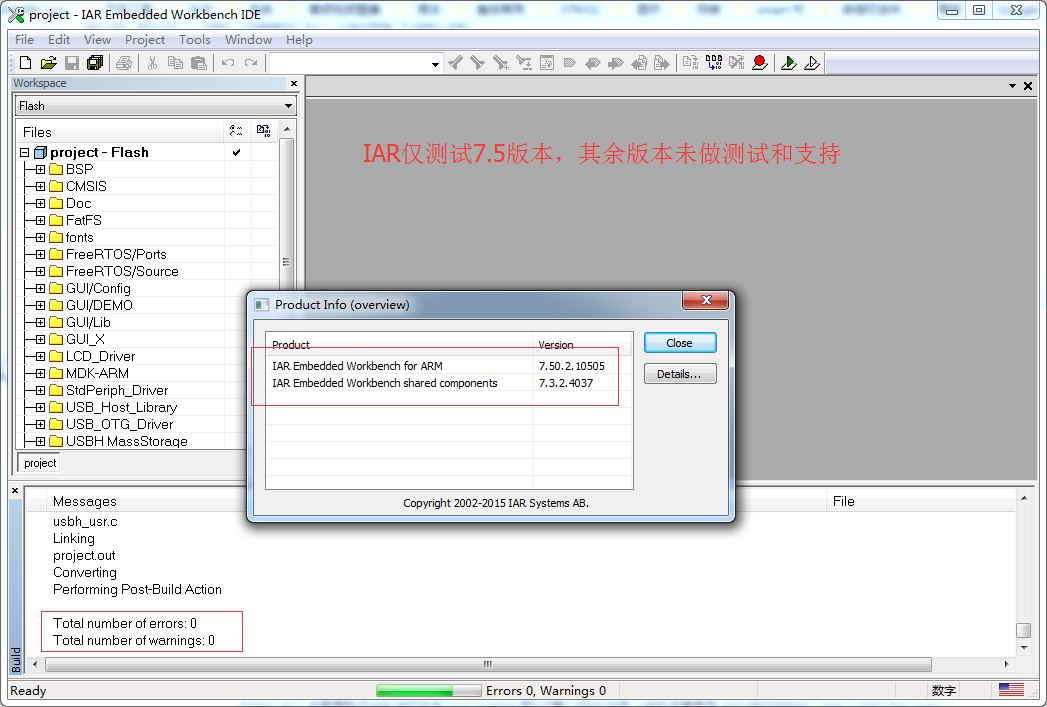Close the Build messages panel

click(15, 490)
